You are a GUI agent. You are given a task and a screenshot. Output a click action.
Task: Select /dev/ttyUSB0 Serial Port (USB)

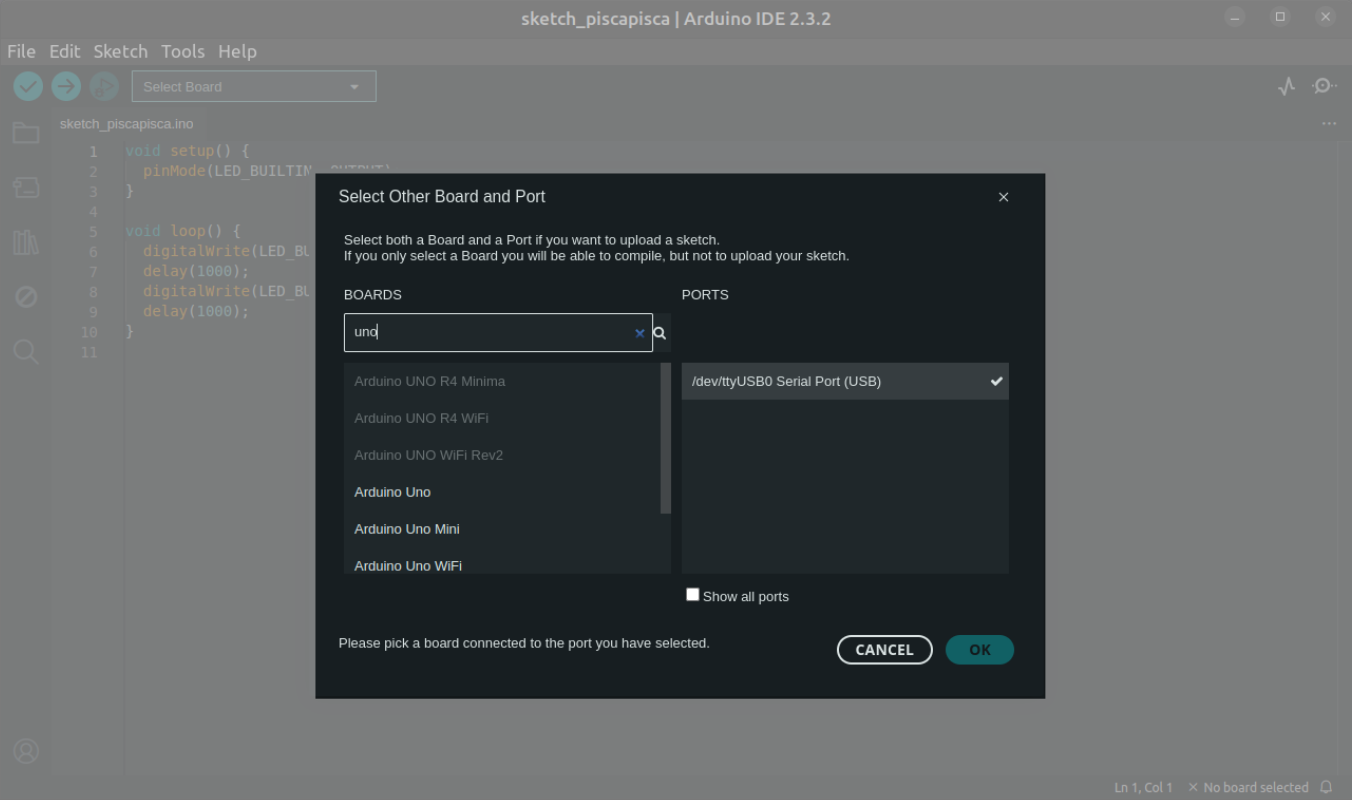point(845,381)
